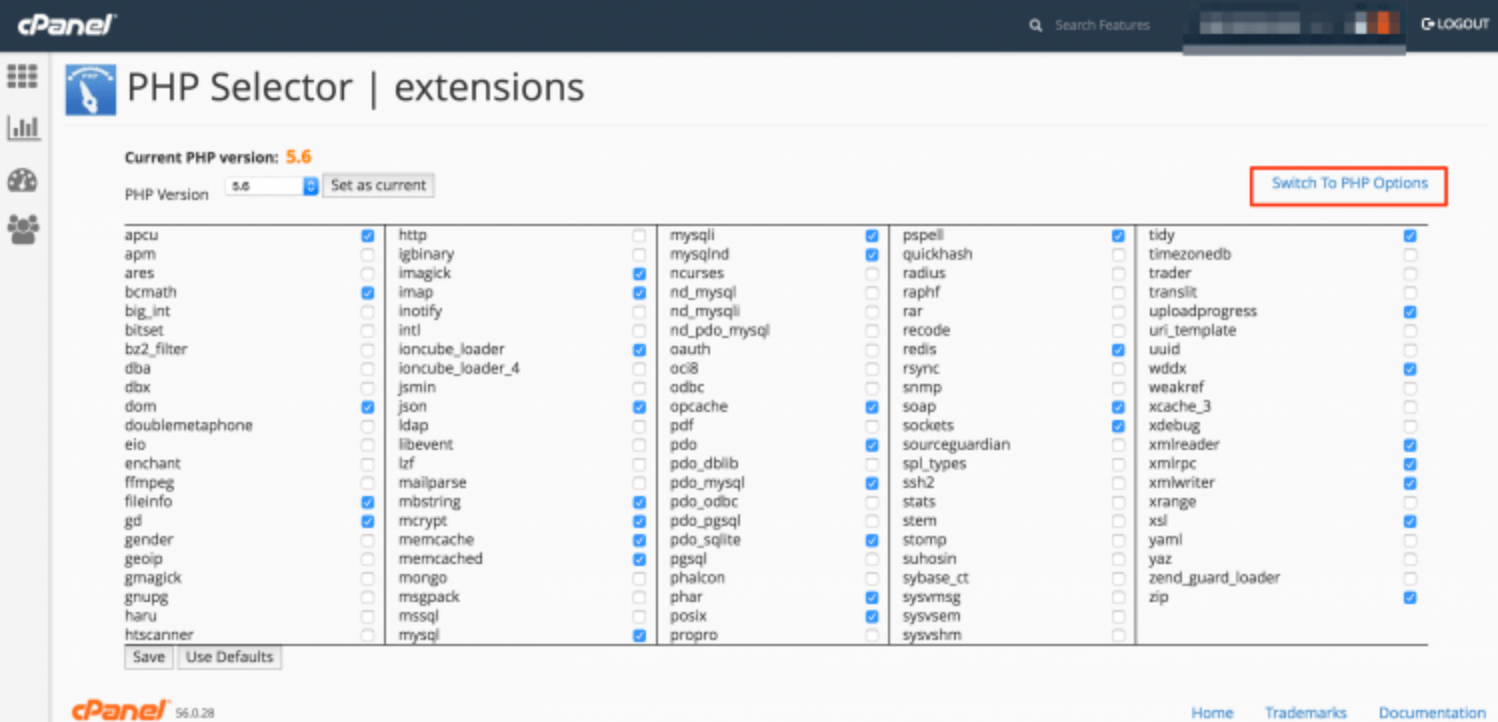Screen dimensions: 1498x722
Task: Disable the soap extension
Action: [x=1118, y=407]
